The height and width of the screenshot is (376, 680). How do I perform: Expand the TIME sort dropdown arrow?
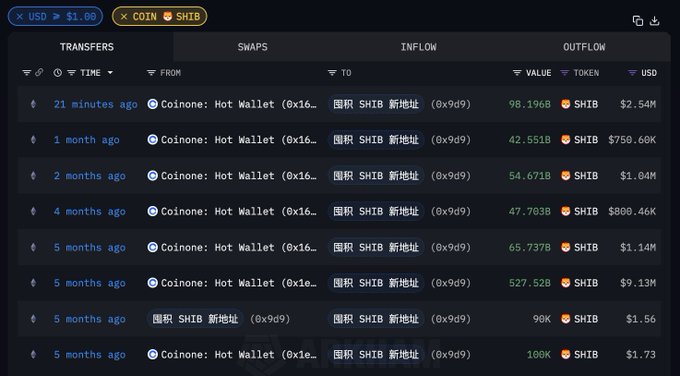pyautogui.click(x=110, y=73)
